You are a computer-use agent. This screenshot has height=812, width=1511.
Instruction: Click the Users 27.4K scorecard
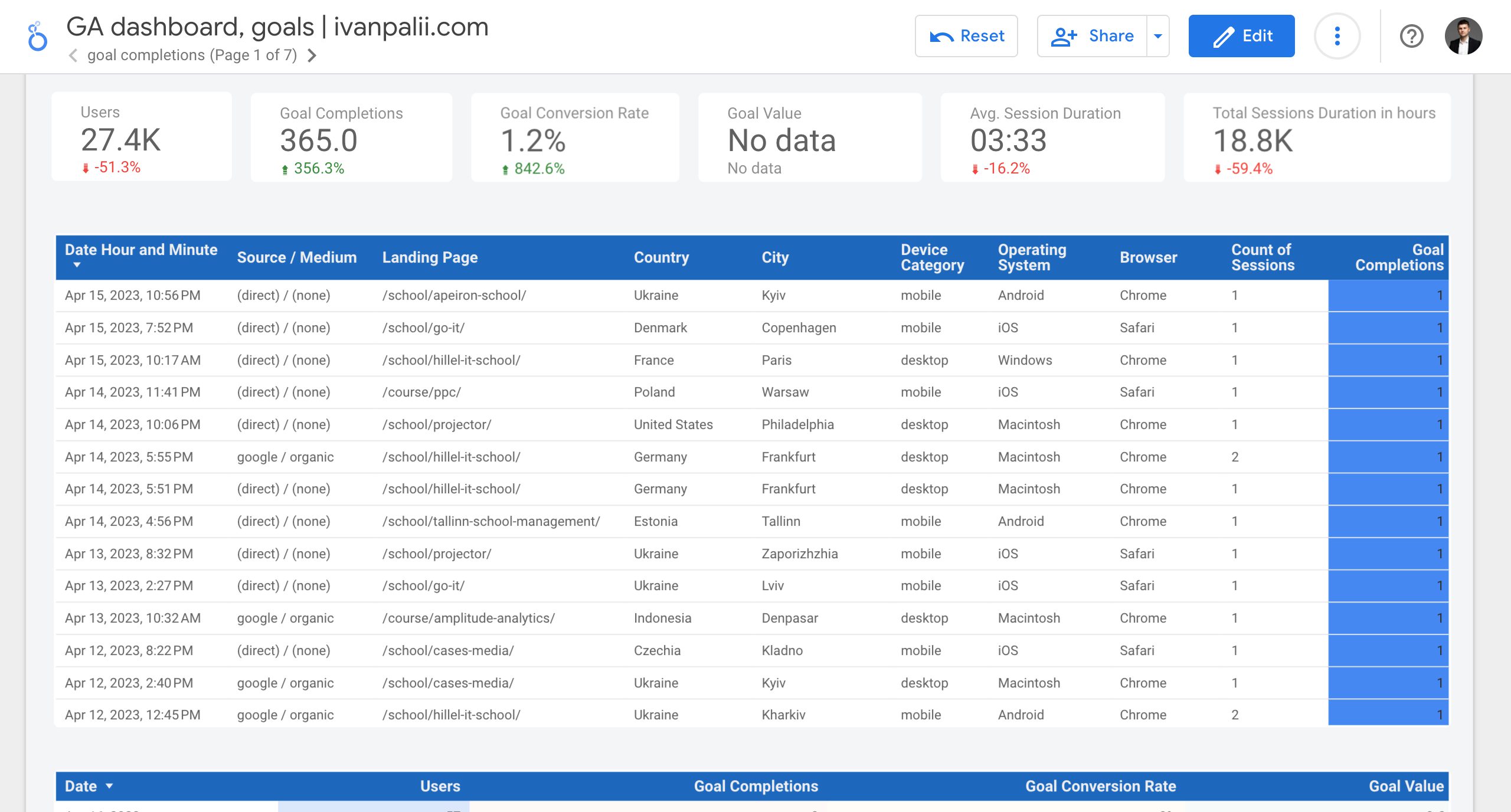click(142, 136)
